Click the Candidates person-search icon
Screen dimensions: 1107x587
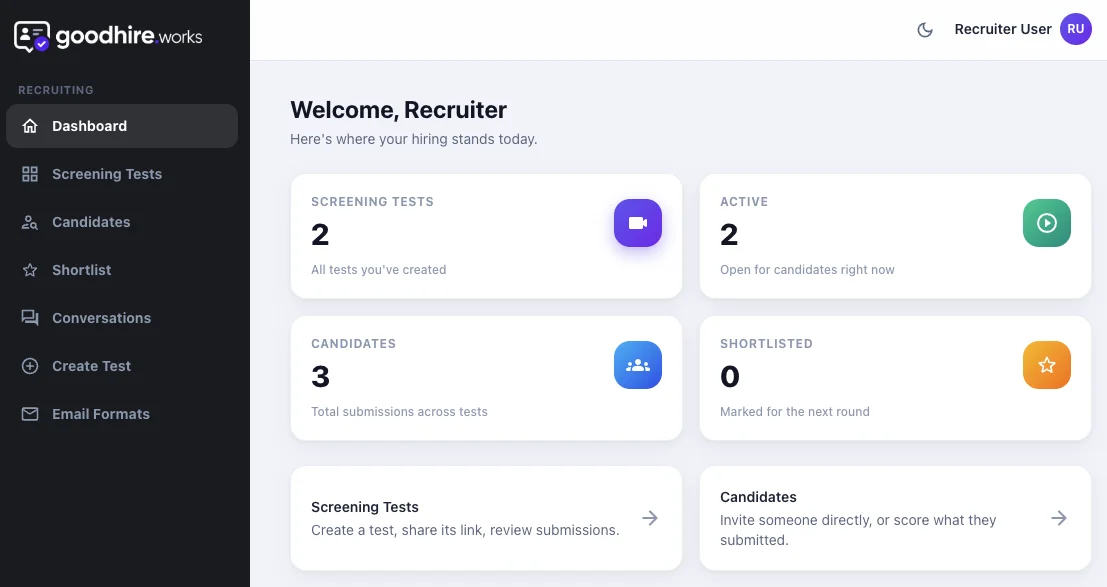tap(30, 222)
